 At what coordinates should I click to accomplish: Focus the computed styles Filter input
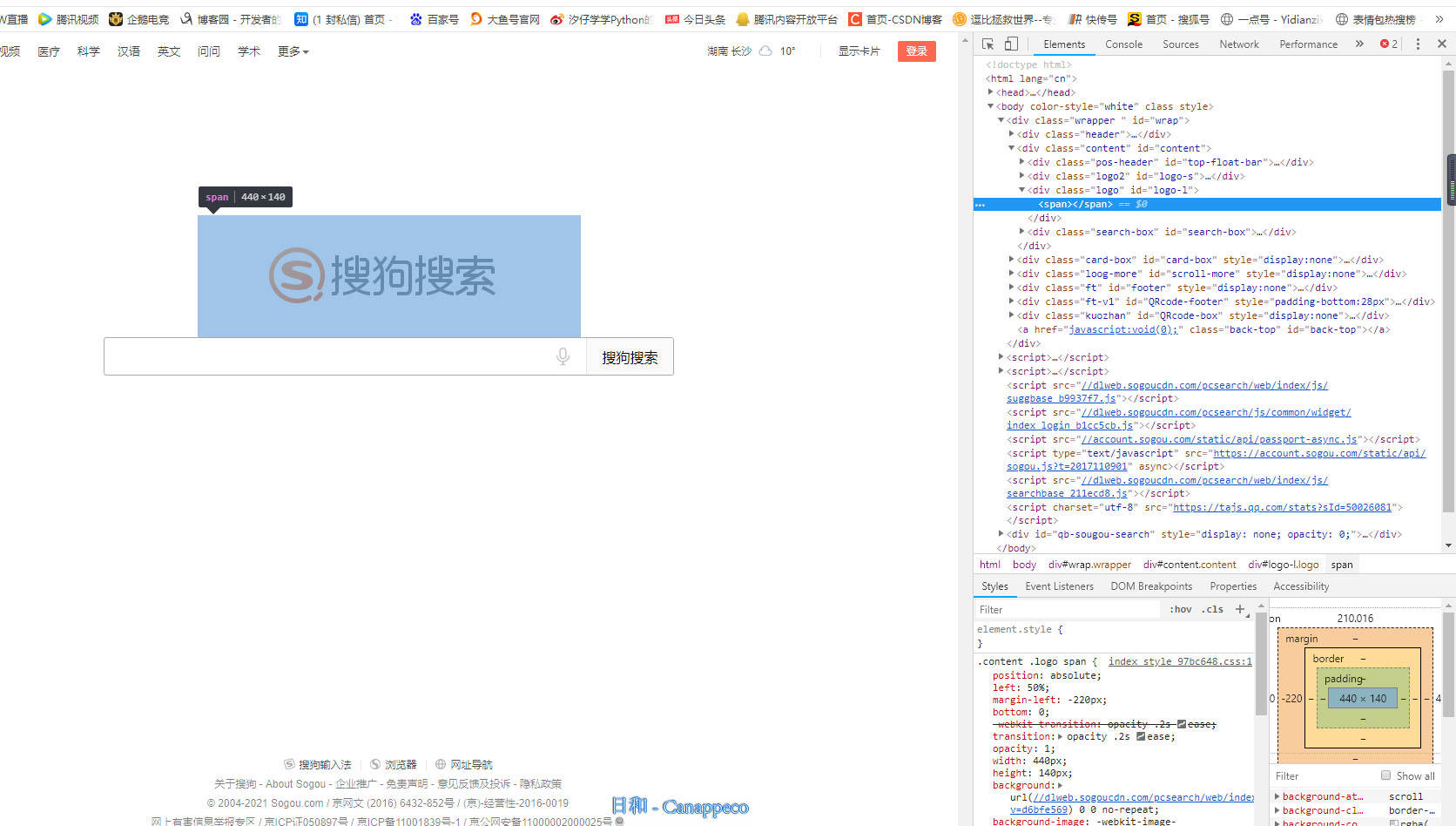point(1324,775)
